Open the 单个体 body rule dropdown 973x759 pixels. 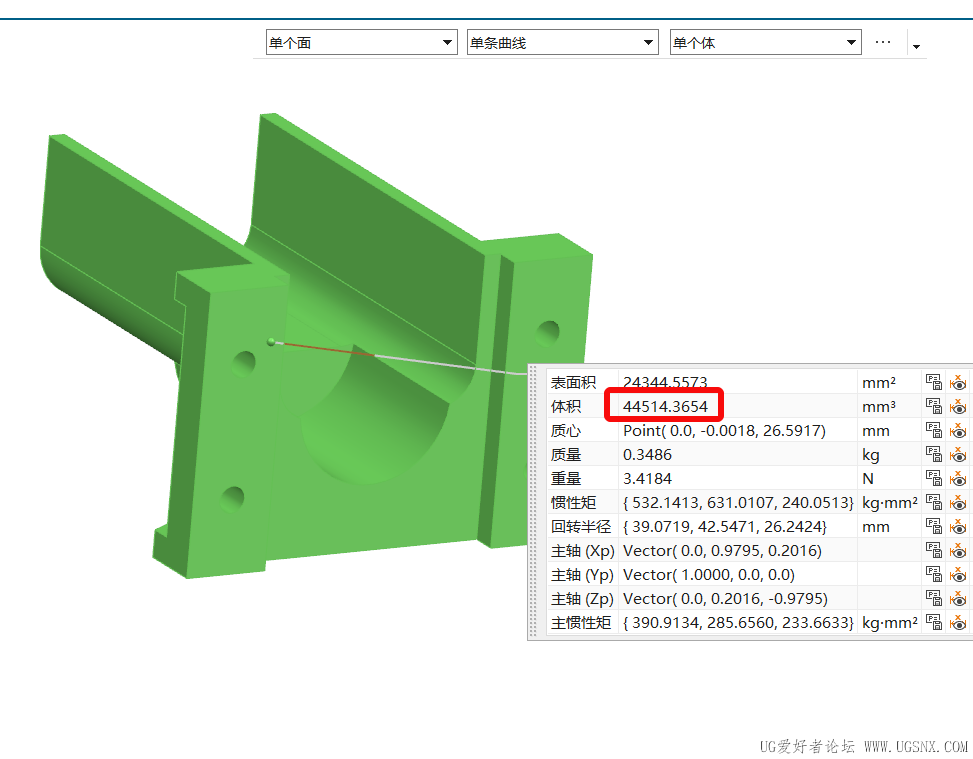(765, 42)
